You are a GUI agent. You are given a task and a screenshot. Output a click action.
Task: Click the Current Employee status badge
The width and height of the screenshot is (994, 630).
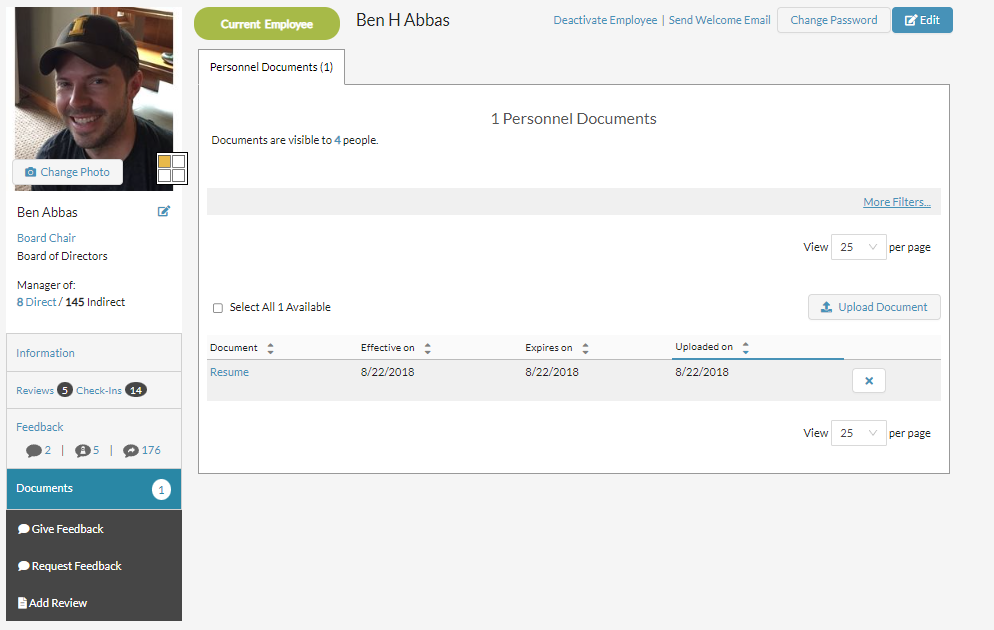(267, 24)
